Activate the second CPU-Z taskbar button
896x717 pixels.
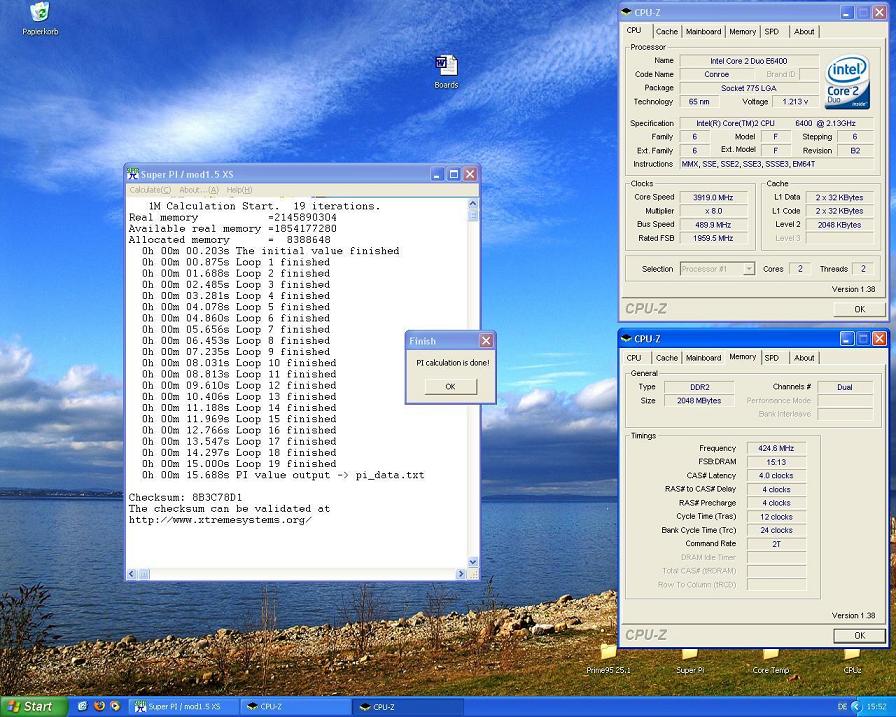coord(406,707)
